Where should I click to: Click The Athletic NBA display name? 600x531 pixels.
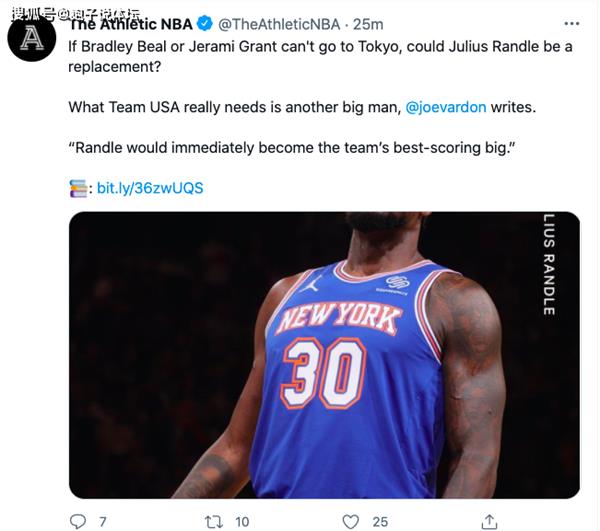(x=131, y=24)
